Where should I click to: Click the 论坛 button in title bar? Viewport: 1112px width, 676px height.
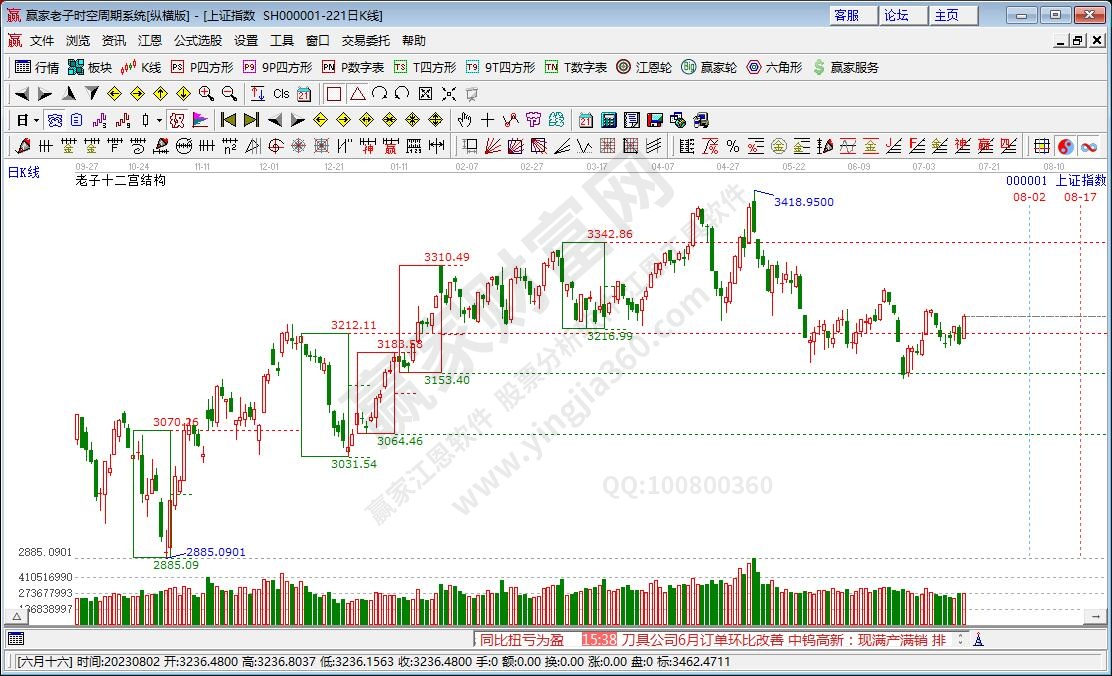[x=896, y=15]
